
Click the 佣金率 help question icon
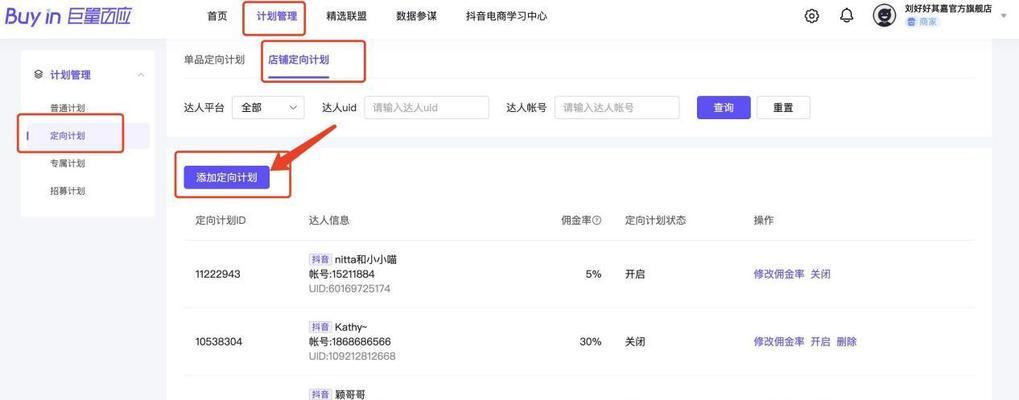click(597, 220)
